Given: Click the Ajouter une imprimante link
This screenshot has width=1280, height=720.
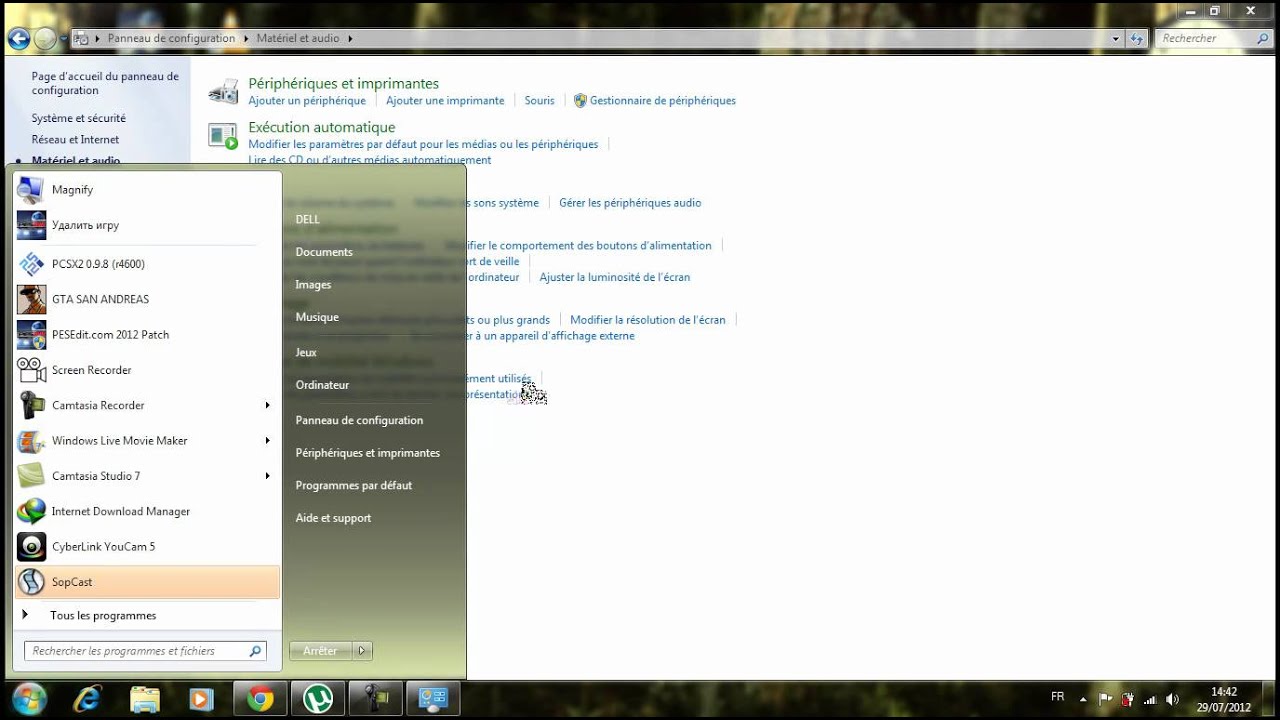Looking at the screenshot, I should coord(445,101).
